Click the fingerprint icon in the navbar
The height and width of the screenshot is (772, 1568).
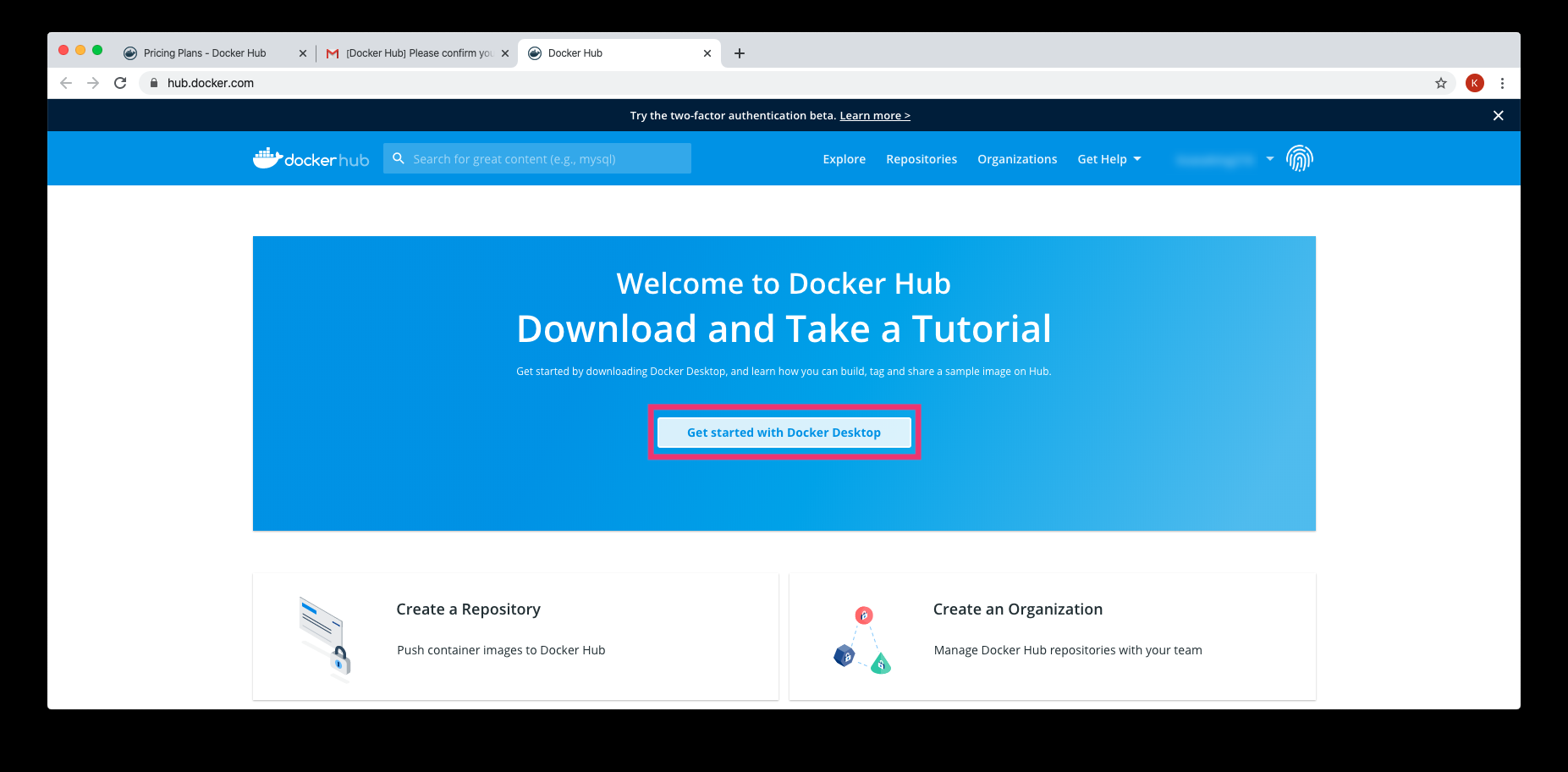[1300, 158]
